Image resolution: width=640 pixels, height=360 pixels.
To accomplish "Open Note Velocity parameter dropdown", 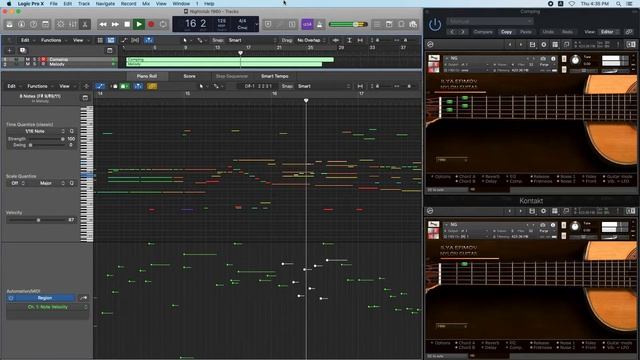I will [x=48, y=307].
